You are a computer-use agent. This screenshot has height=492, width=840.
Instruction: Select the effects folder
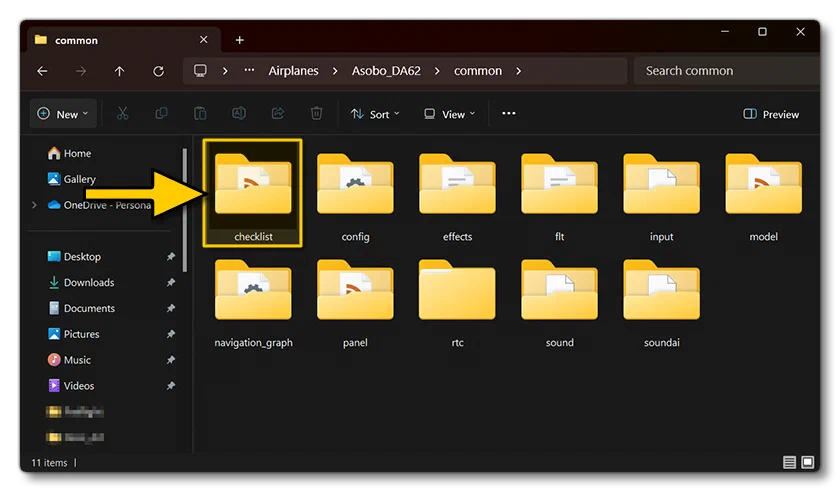click(x=458, y=197)
